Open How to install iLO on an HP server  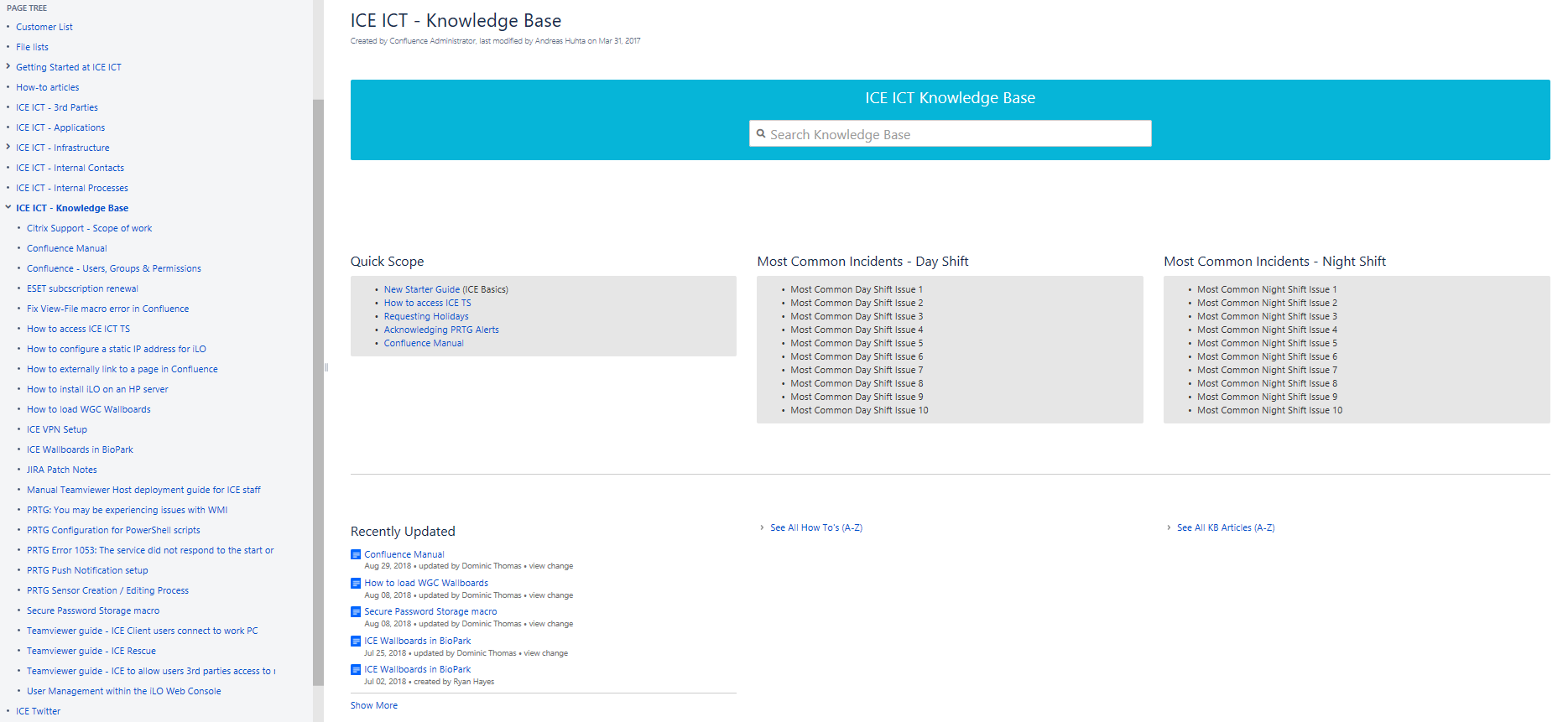point(97,389)
